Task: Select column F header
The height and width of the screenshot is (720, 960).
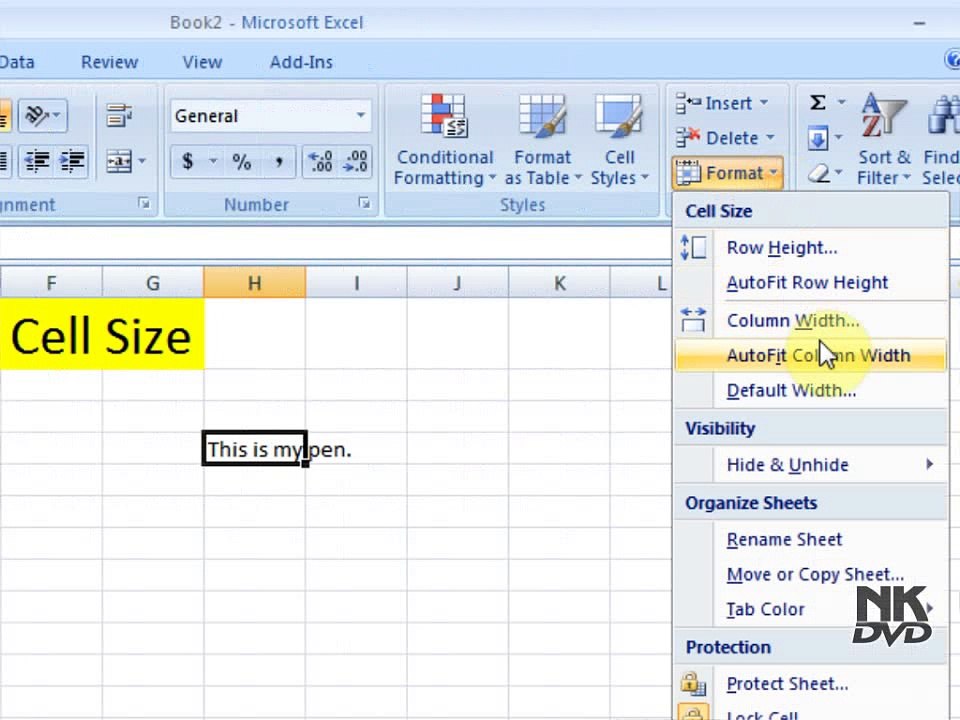Action: click(51, 283)
